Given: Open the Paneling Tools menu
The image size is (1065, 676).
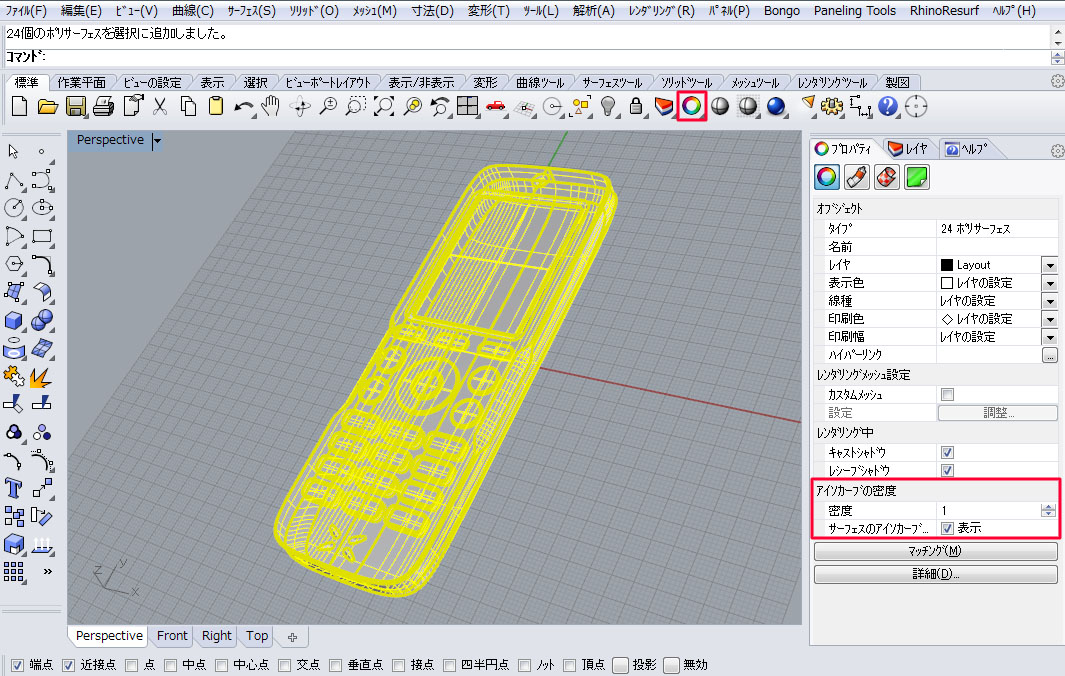Looking at the screenshot, I should (x=854, y=11).
